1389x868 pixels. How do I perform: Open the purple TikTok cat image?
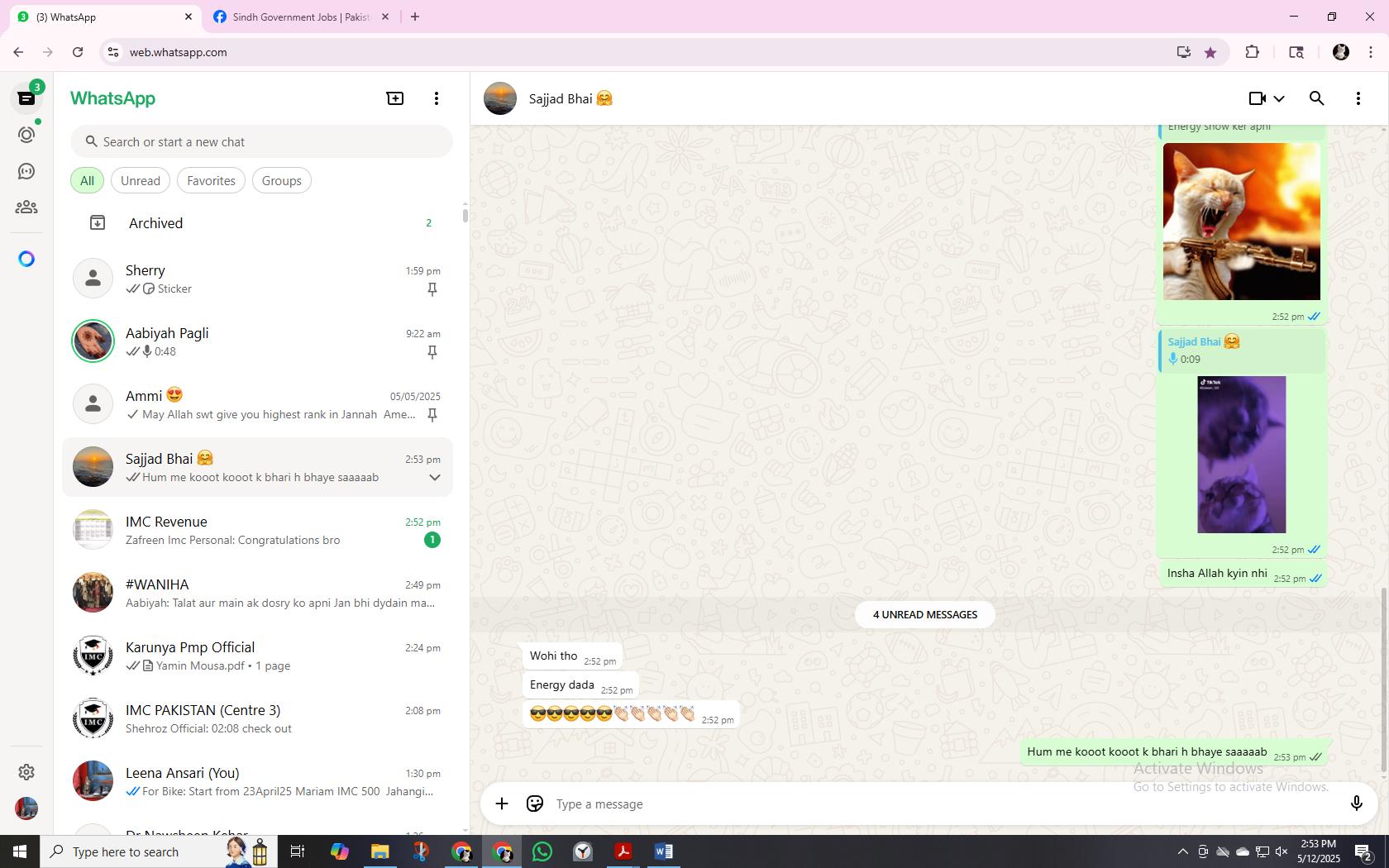click(x=1241, y=455)
